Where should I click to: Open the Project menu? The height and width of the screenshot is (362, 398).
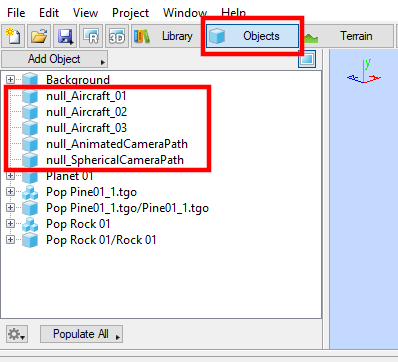[x=131, y=13]
